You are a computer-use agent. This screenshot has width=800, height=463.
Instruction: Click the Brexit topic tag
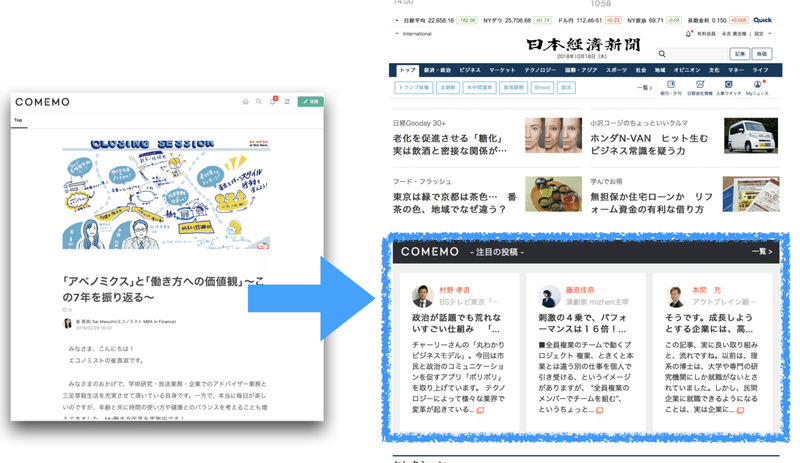tap(542, 88)
